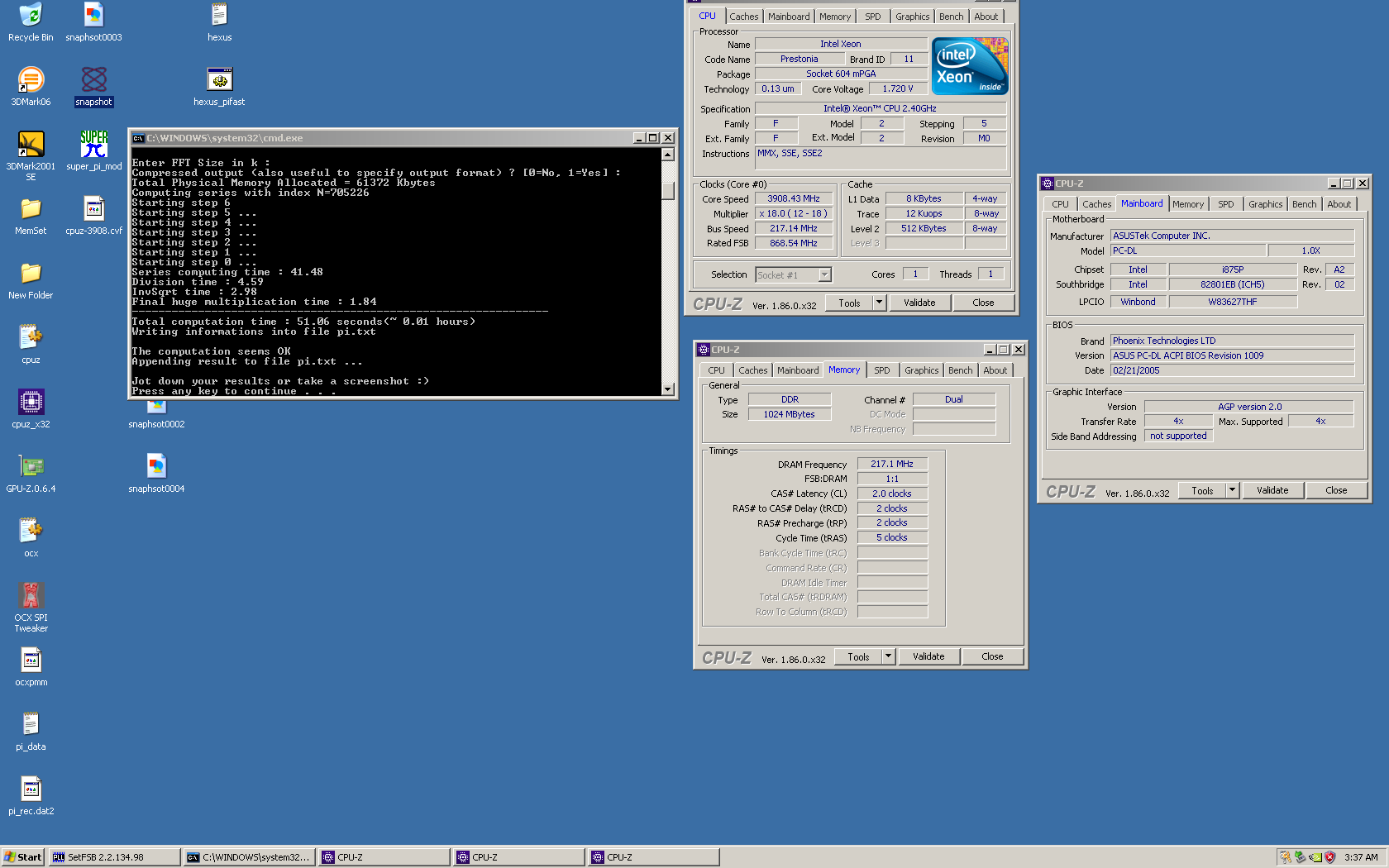Click Validate in Memory CPU-Z window
Image resolution: width=1389 pixels, height=868 pixels.
click(x=928, y=656)
